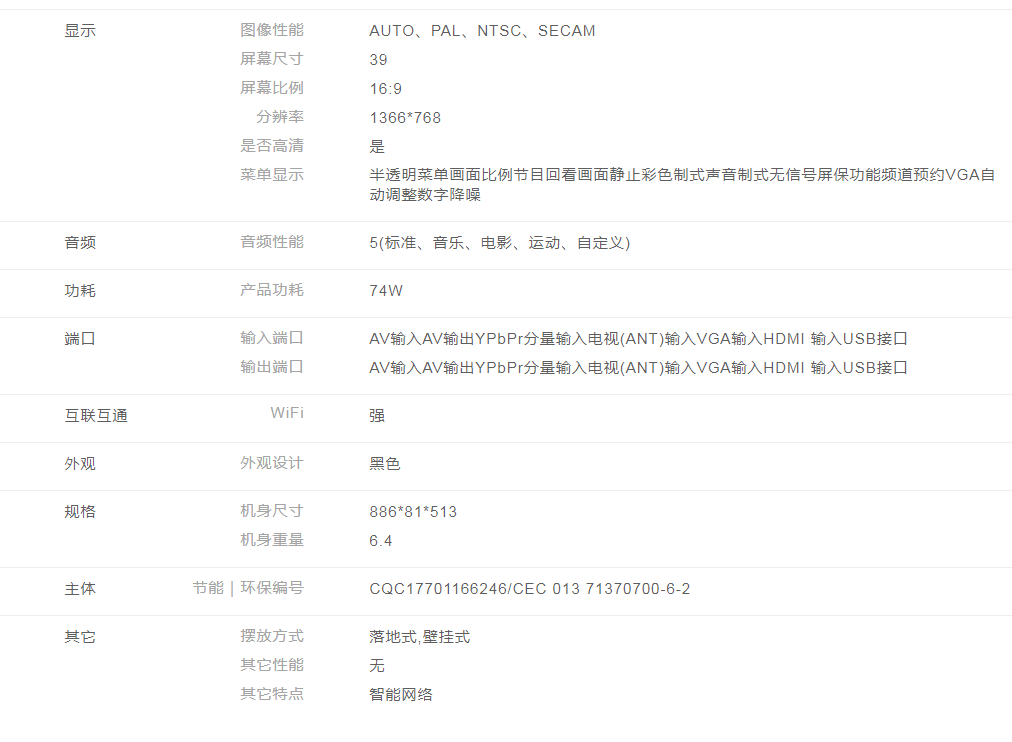Click the 显示 section heading
The height and width of the screenshot is (742, 1012).
80,31
